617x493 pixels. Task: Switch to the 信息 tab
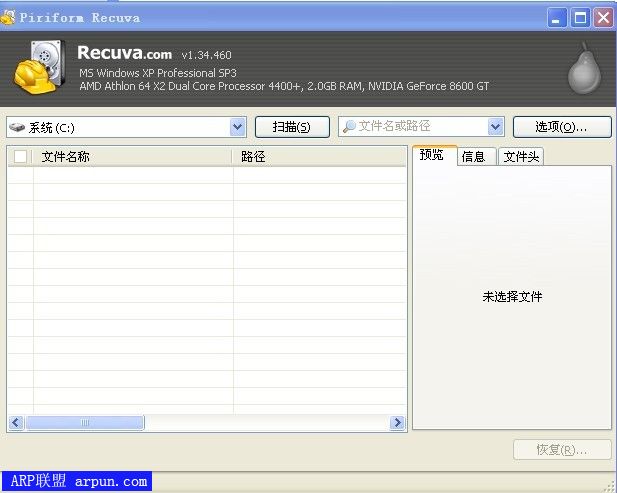[477, 157]
